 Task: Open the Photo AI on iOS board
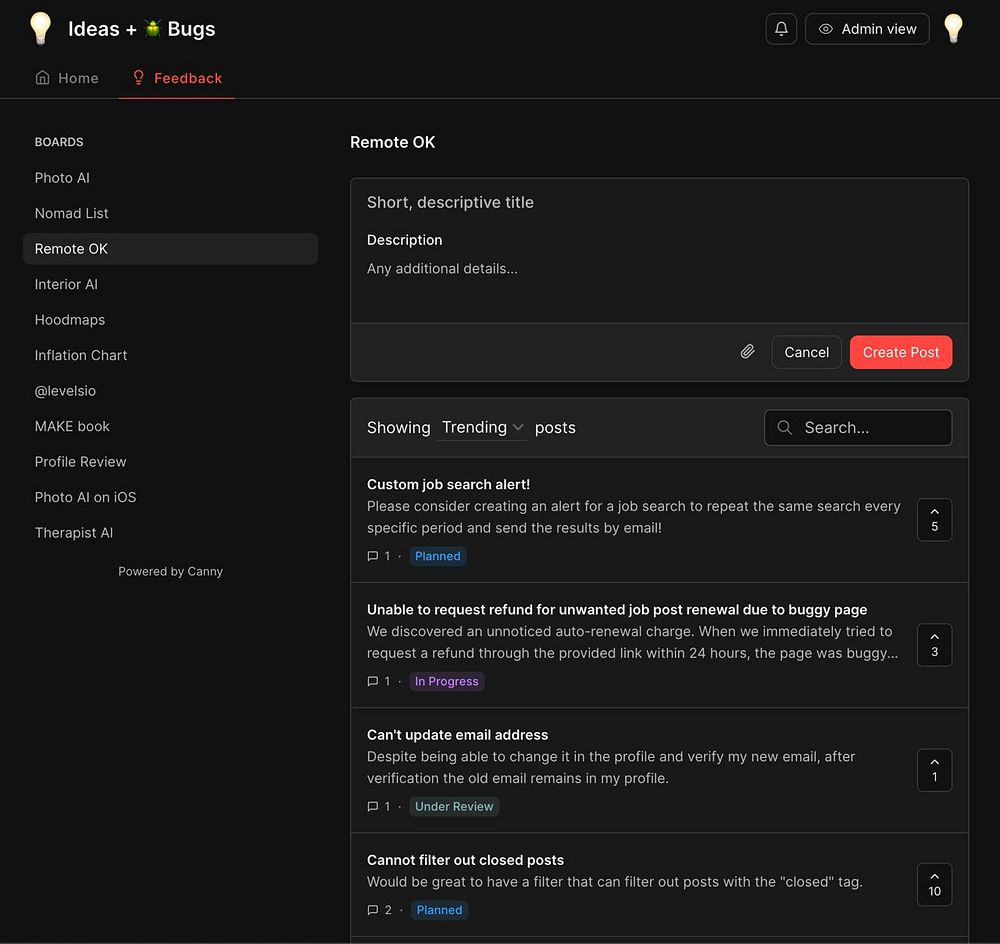[85, 497]
